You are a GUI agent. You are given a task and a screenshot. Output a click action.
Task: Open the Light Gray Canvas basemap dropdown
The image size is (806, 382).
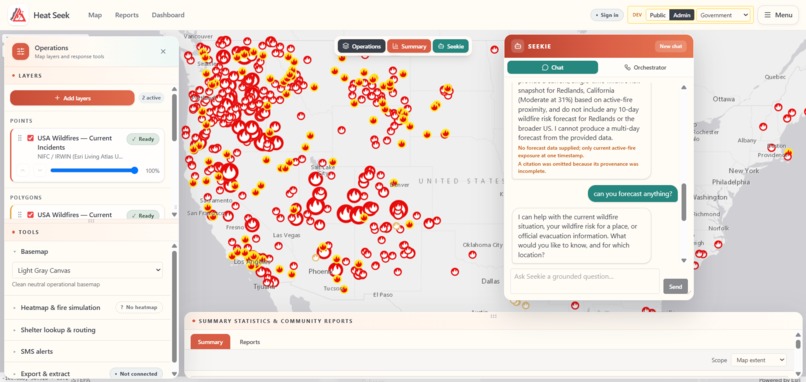tap(87, 270)
